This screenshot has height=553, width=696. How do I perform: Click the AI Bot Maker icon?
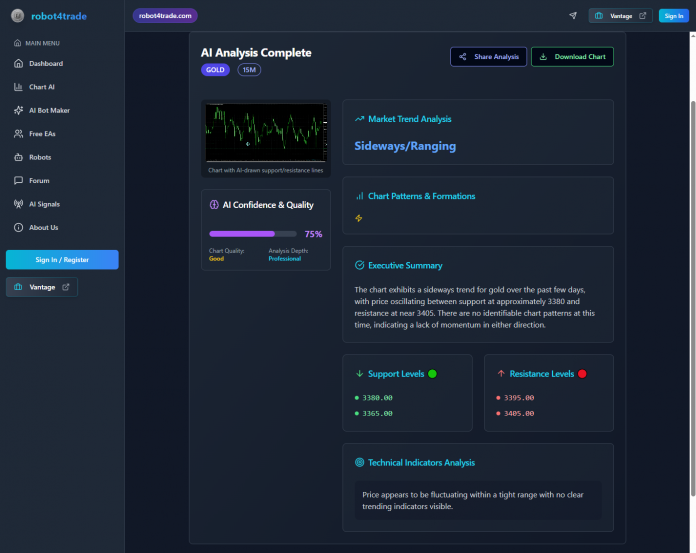pos(19,110)
